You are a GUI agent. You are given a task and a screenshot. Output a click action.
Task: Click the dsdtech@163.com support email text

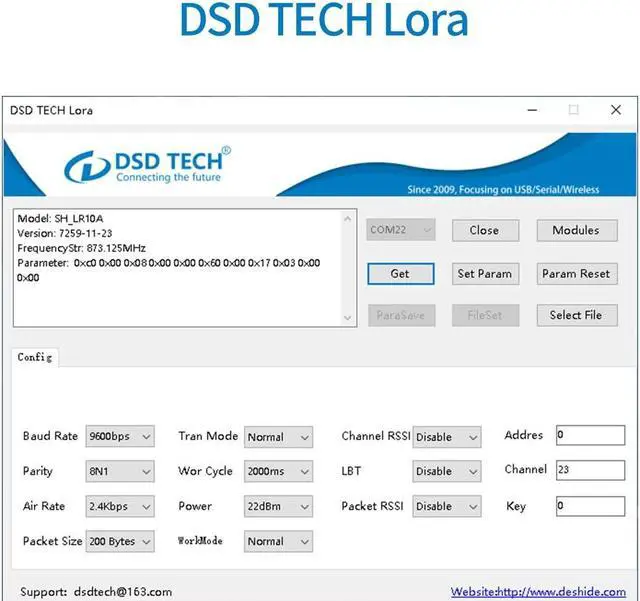(123, 592)
